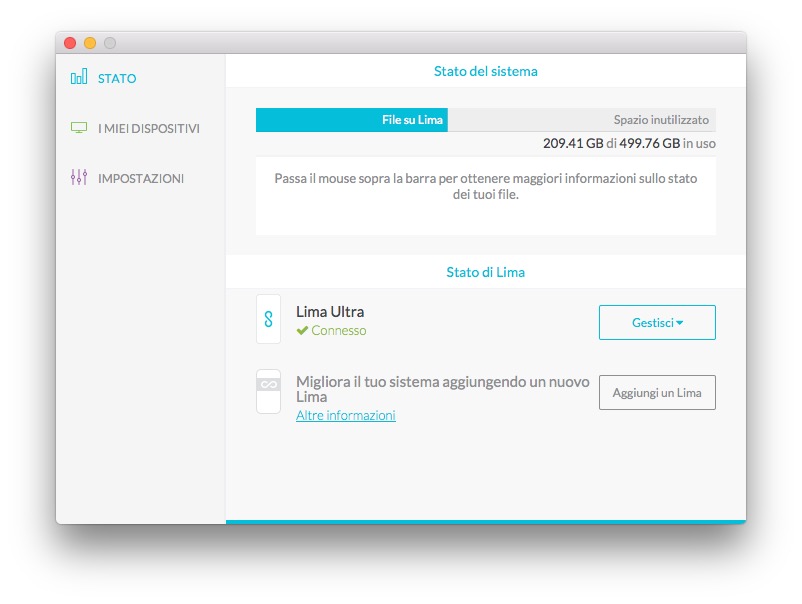Screen dimensions: 802x604
Task: Close the window with red button
Action: 70,43
